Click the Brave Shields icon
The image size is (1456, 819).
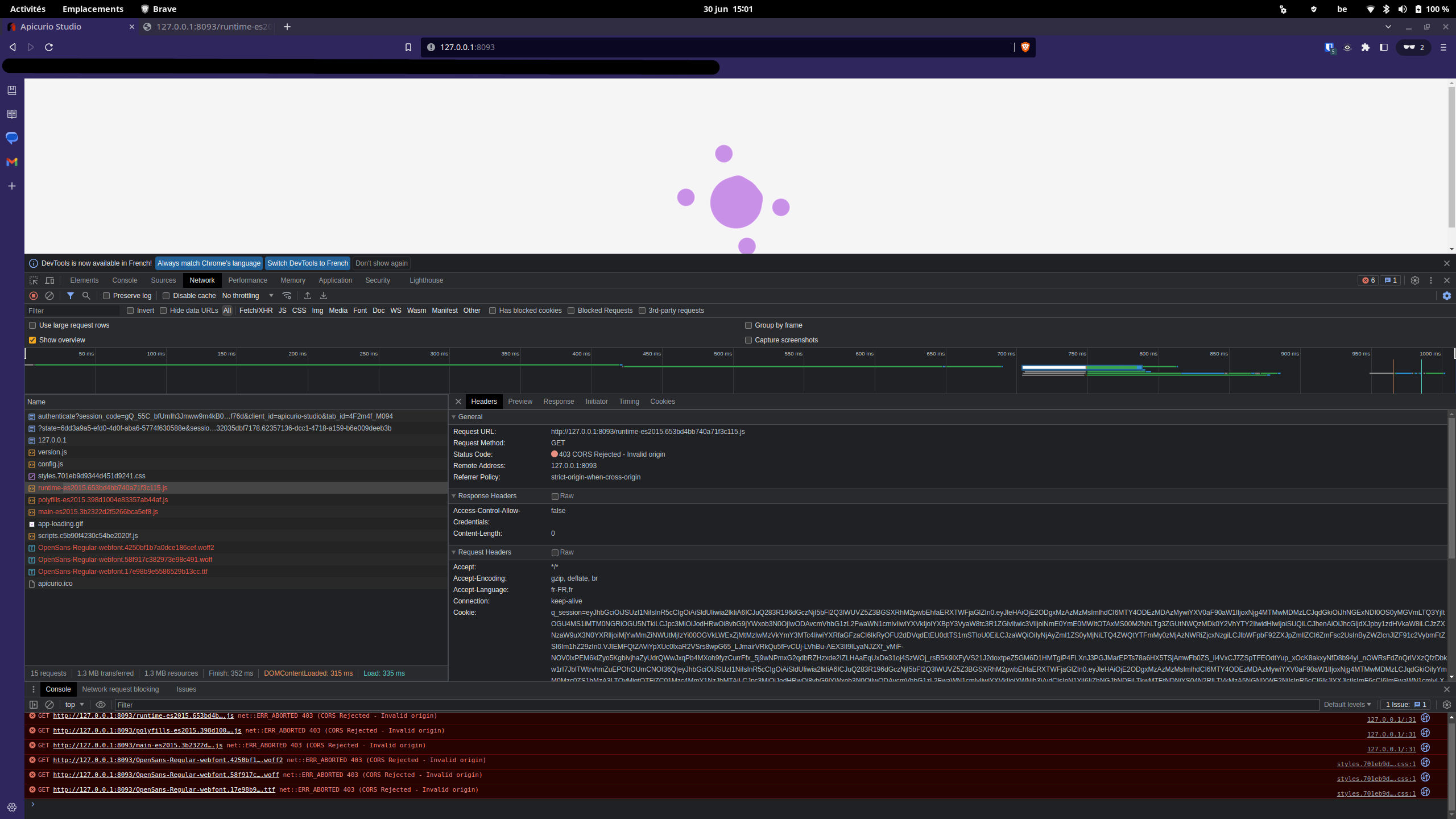click(x=1025, y=47)
